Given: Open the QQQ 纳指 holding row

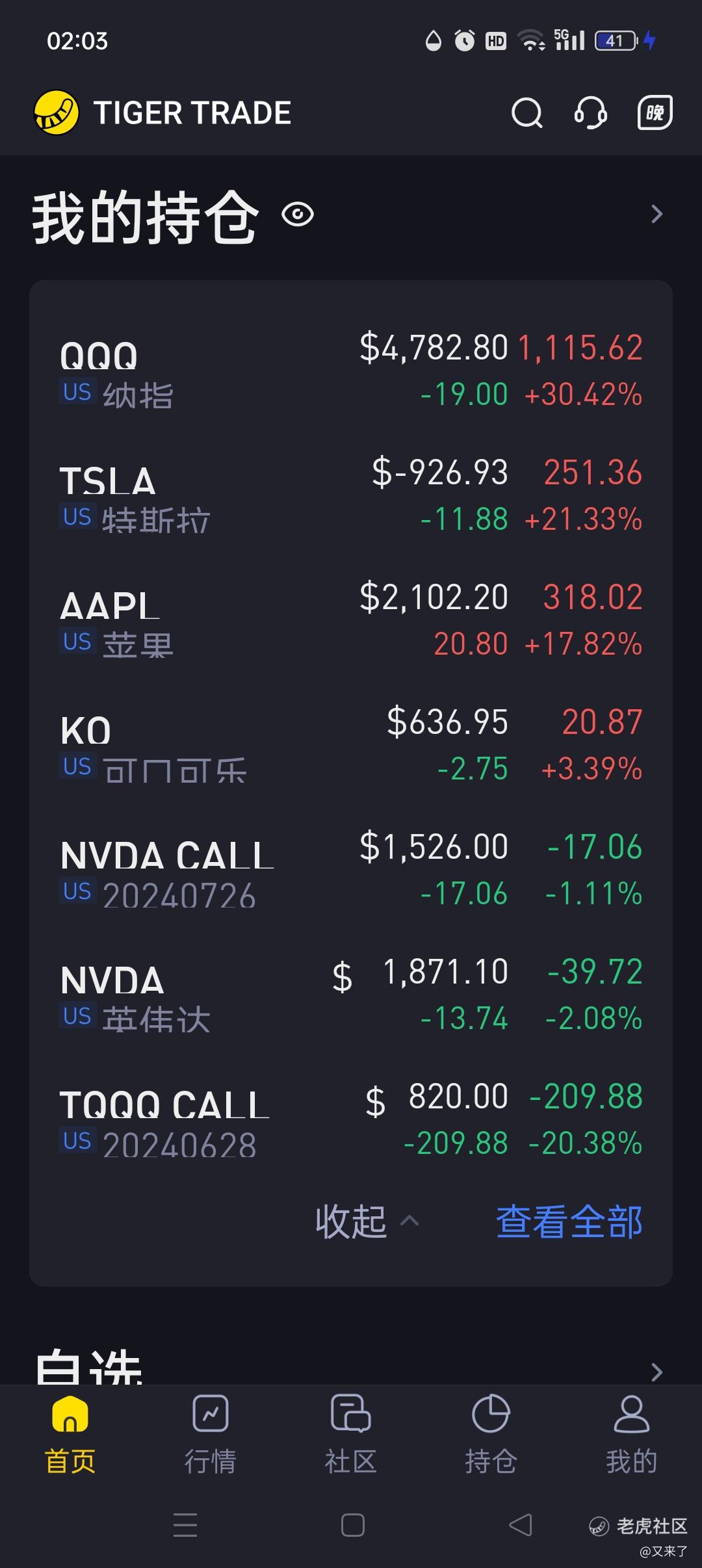Looking at the screenshot, I should pos(351,372).
